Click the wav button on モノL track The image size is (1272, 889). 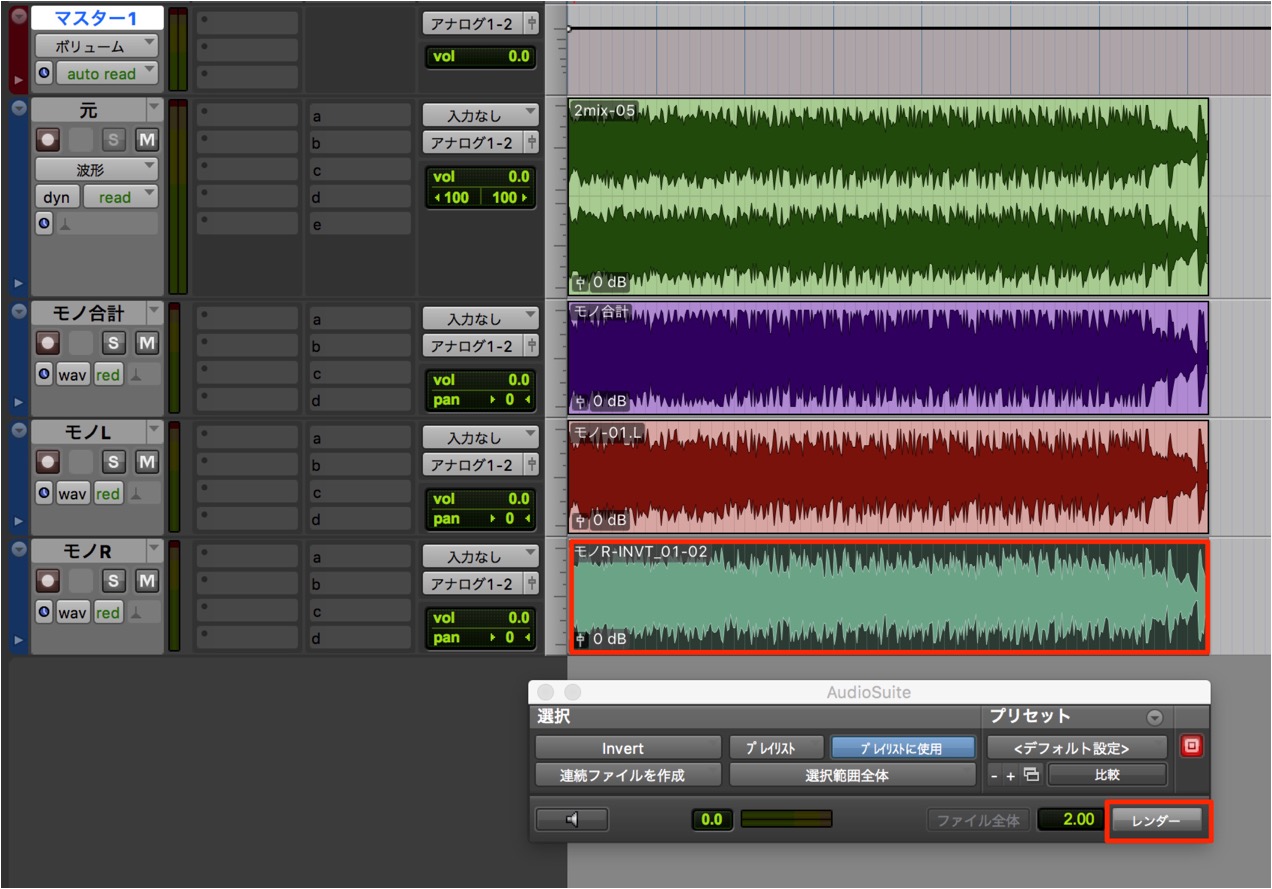[72, 494]
